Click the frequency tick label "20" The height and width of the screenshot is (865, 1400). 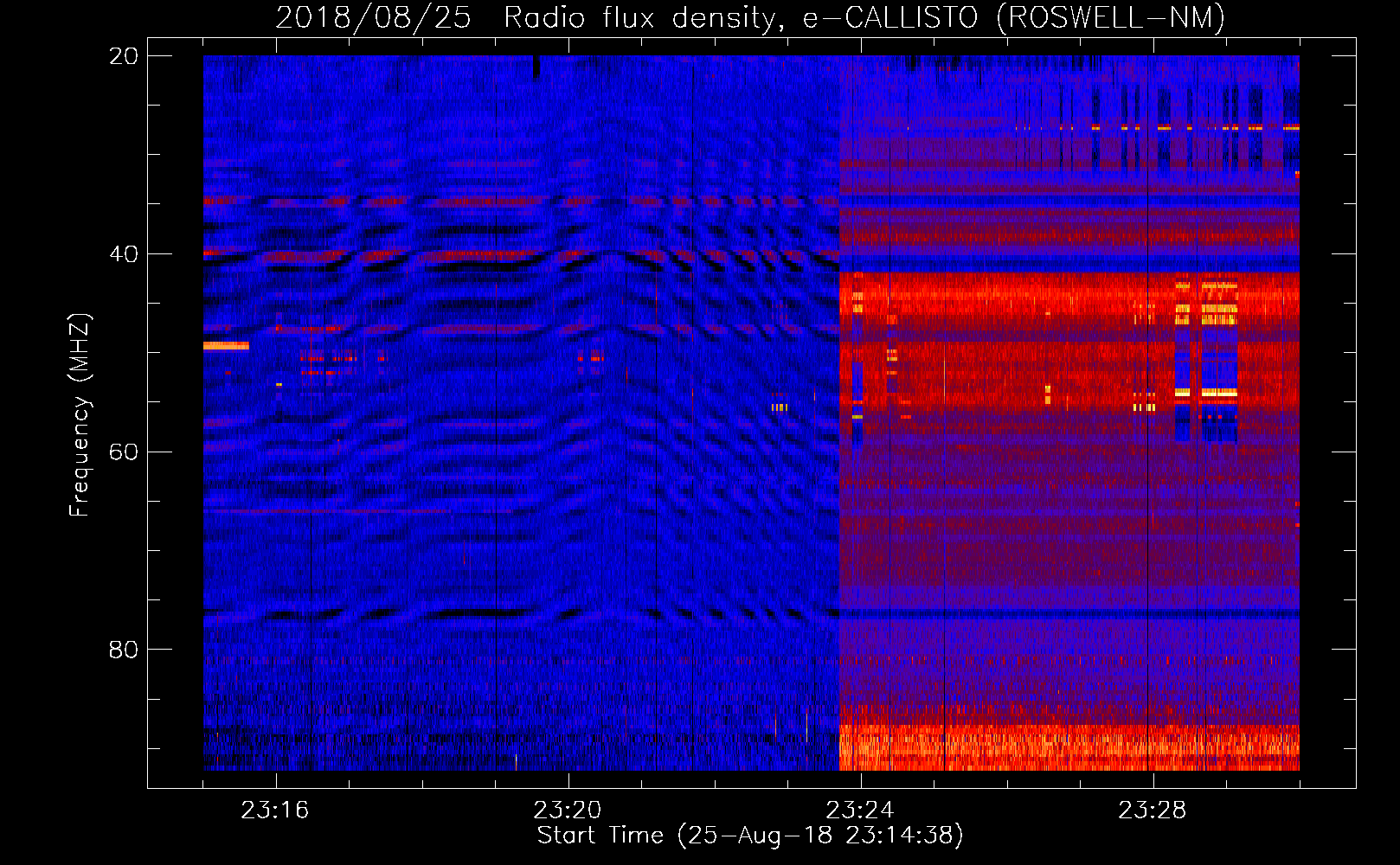pos(124,56)
